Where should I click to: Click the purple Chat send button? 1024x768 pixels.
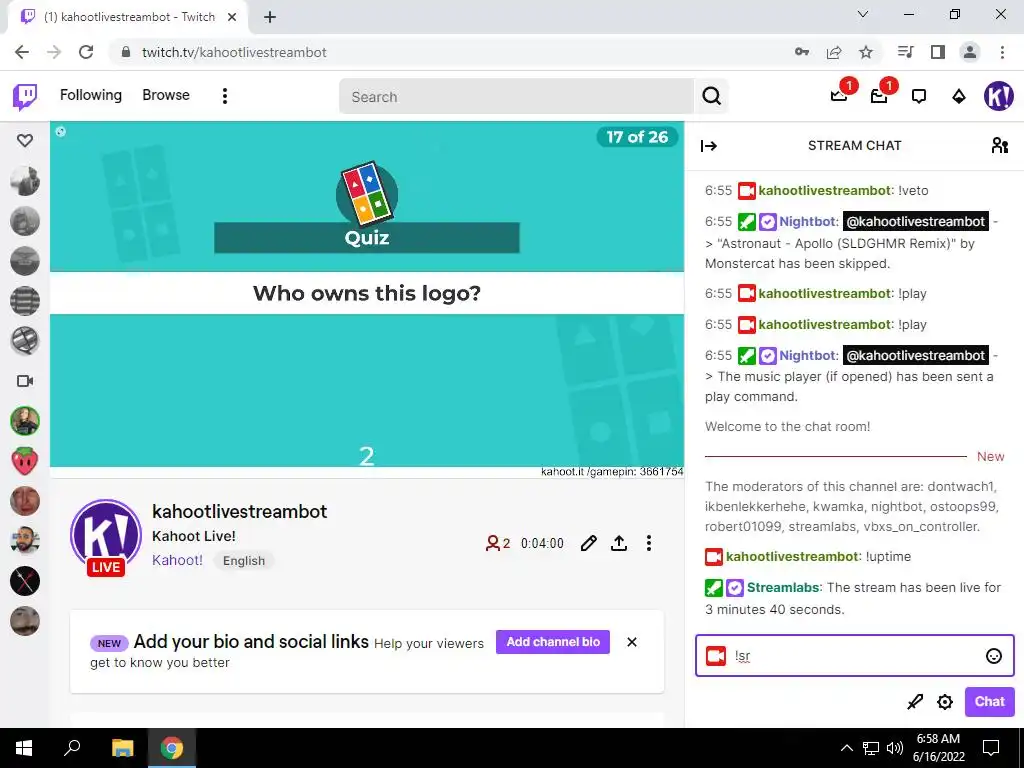(x=989, y=702)
